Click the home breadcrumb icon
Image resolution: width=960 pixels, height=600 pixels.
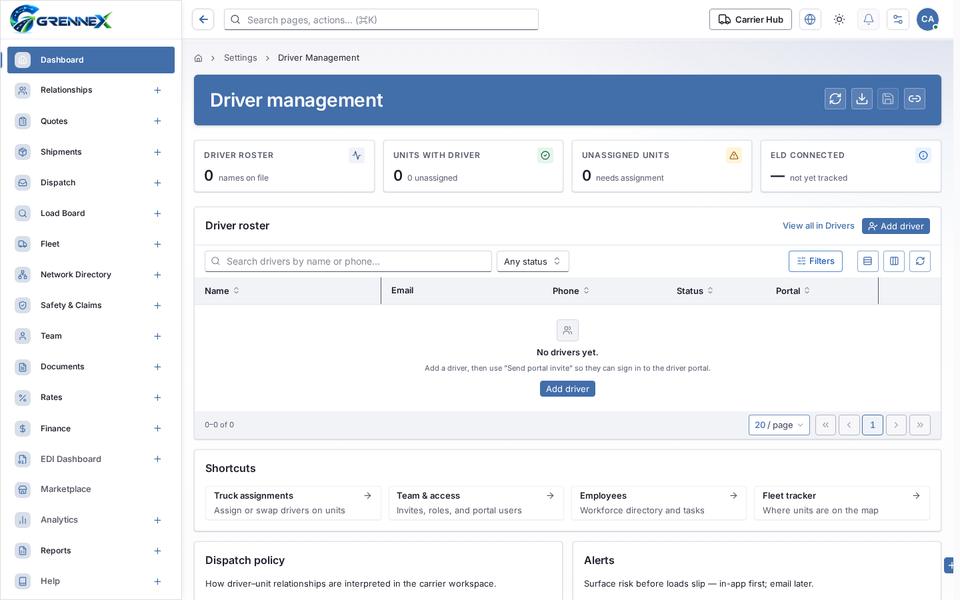point(198,58)
